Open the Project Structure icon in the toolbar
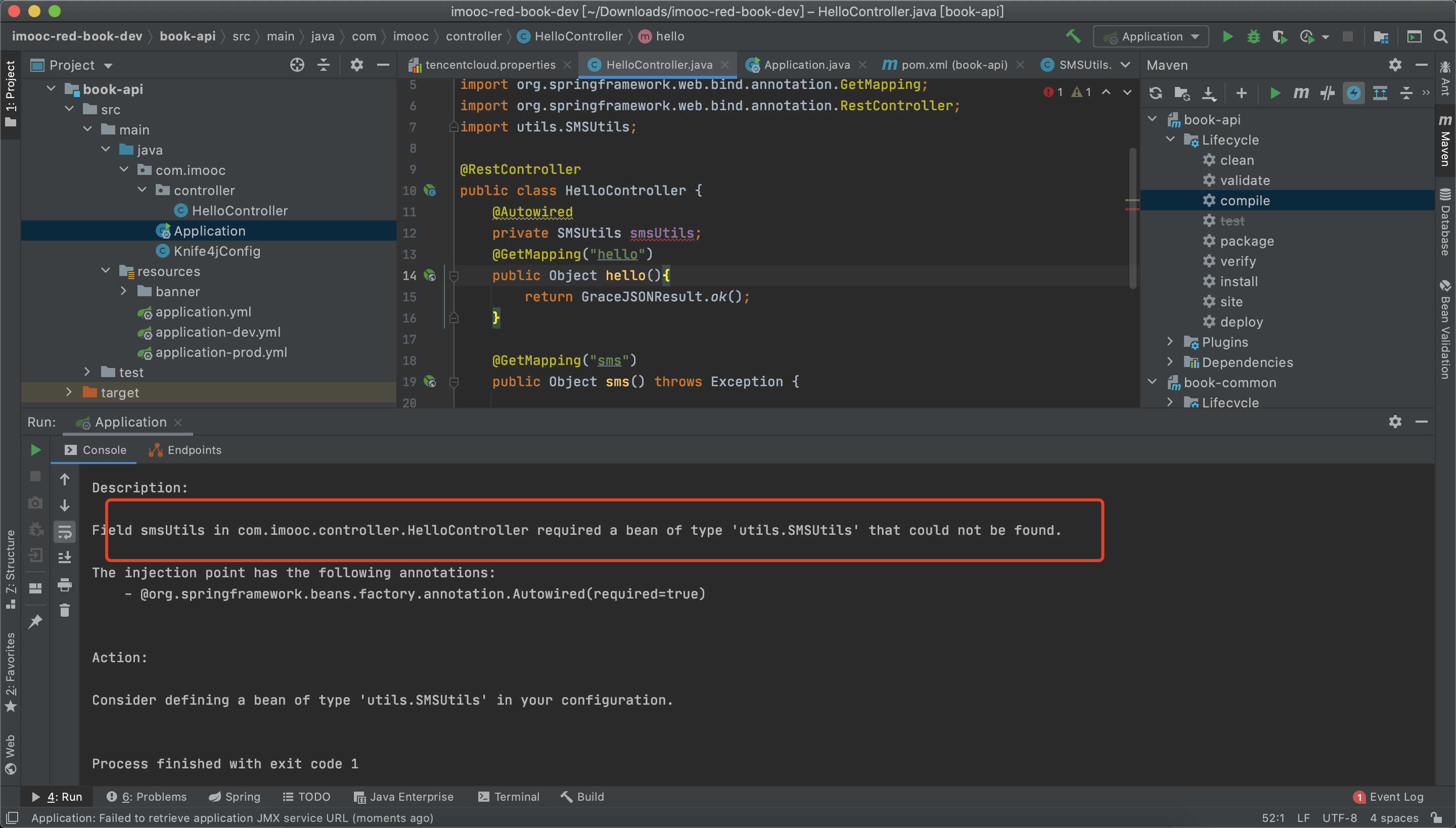The width and height of the screenshot is (1456, 828). click(1380, 36)
